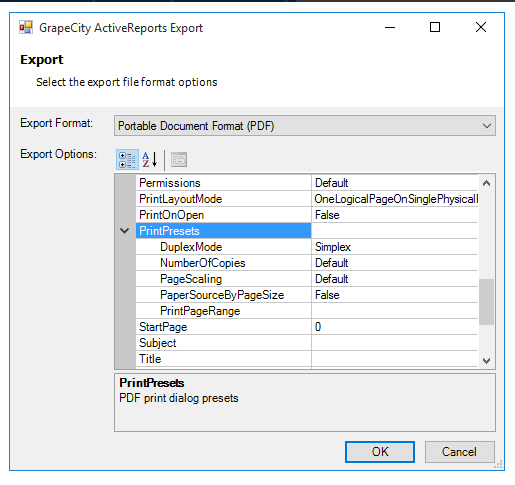
Task: Click the property grid scroll up arrow
Action: (486, 183)
